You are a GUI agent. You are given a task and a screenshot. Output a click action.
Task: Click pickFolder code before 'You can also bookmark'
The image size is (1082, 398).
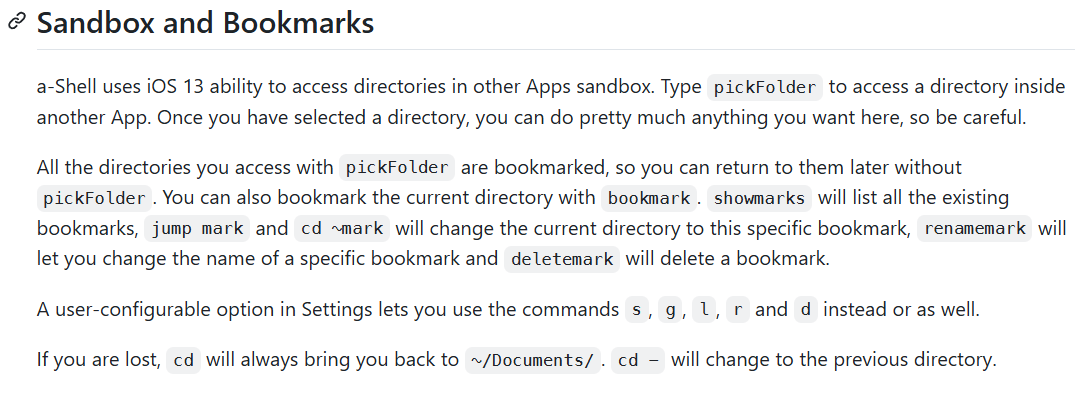click(95, 199)
